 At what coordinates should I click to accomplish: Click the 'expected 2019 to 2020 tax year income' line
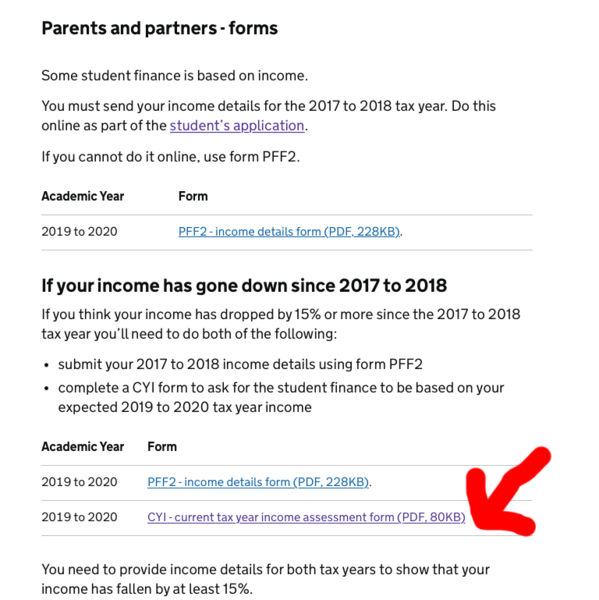tap(185, 407)
